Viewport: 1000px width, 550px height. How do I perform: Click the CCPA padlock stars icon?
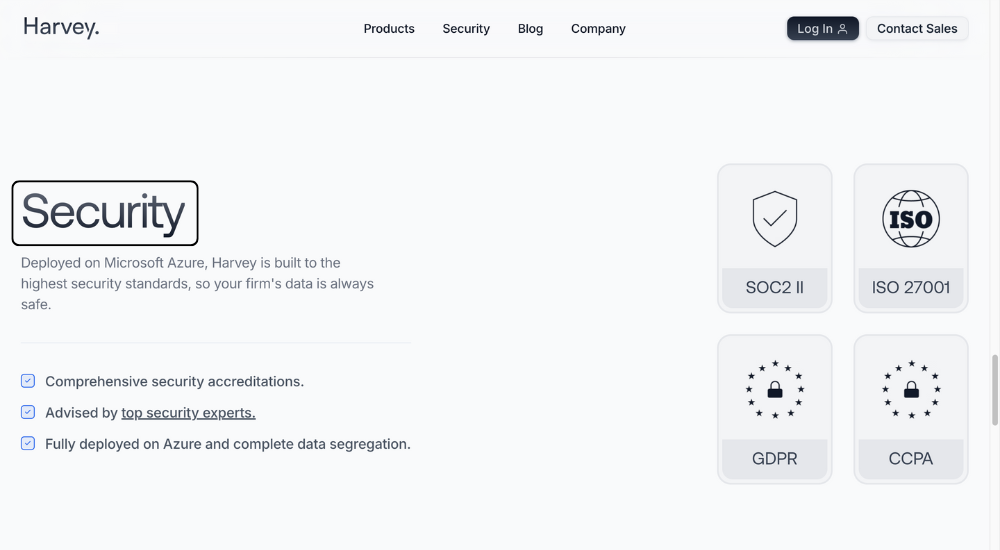[911, 389]
